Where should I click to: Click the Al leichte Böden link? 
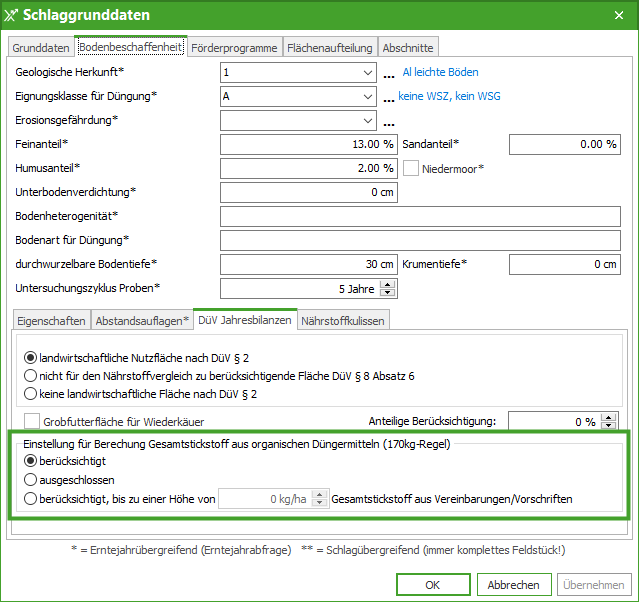(x=440, y=72)
